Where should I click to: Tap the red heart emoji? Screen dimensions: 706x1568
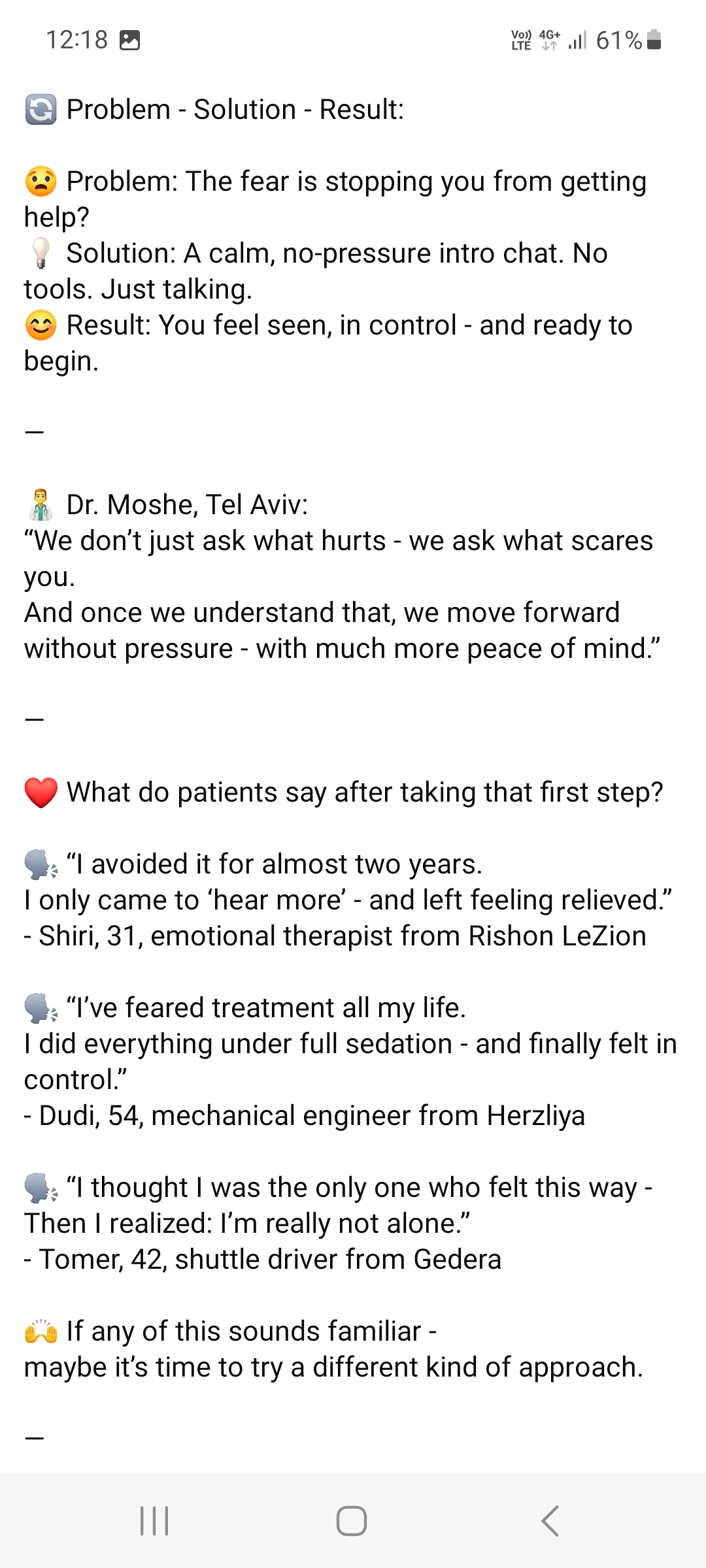41,792
